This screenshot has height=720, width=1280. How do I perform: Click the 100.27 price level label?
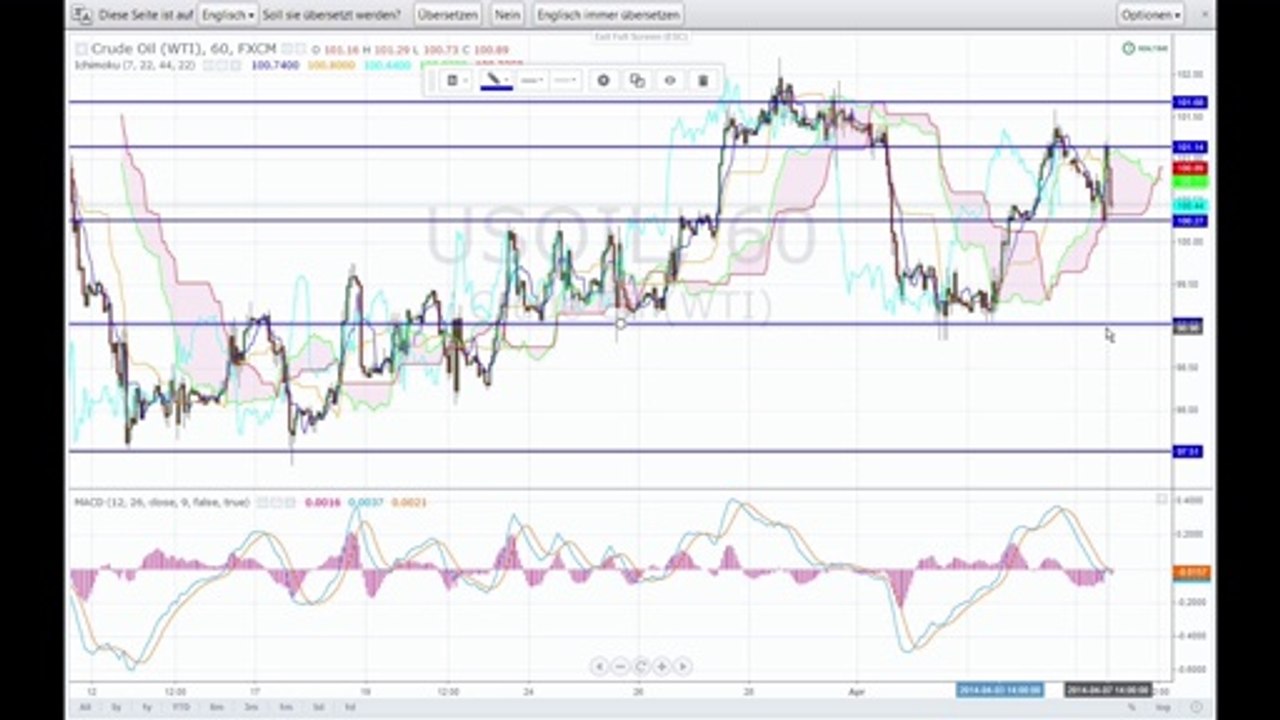pos(1191,221)
